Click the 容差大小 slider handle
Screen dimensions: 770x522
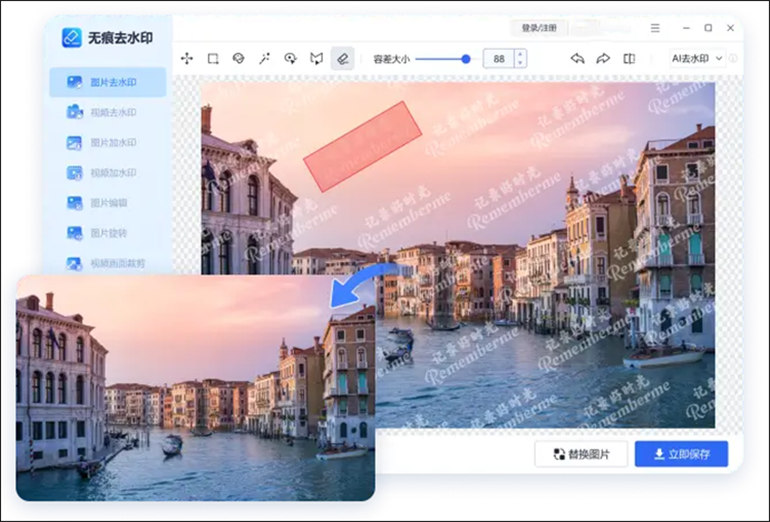(x=466, y=59)
